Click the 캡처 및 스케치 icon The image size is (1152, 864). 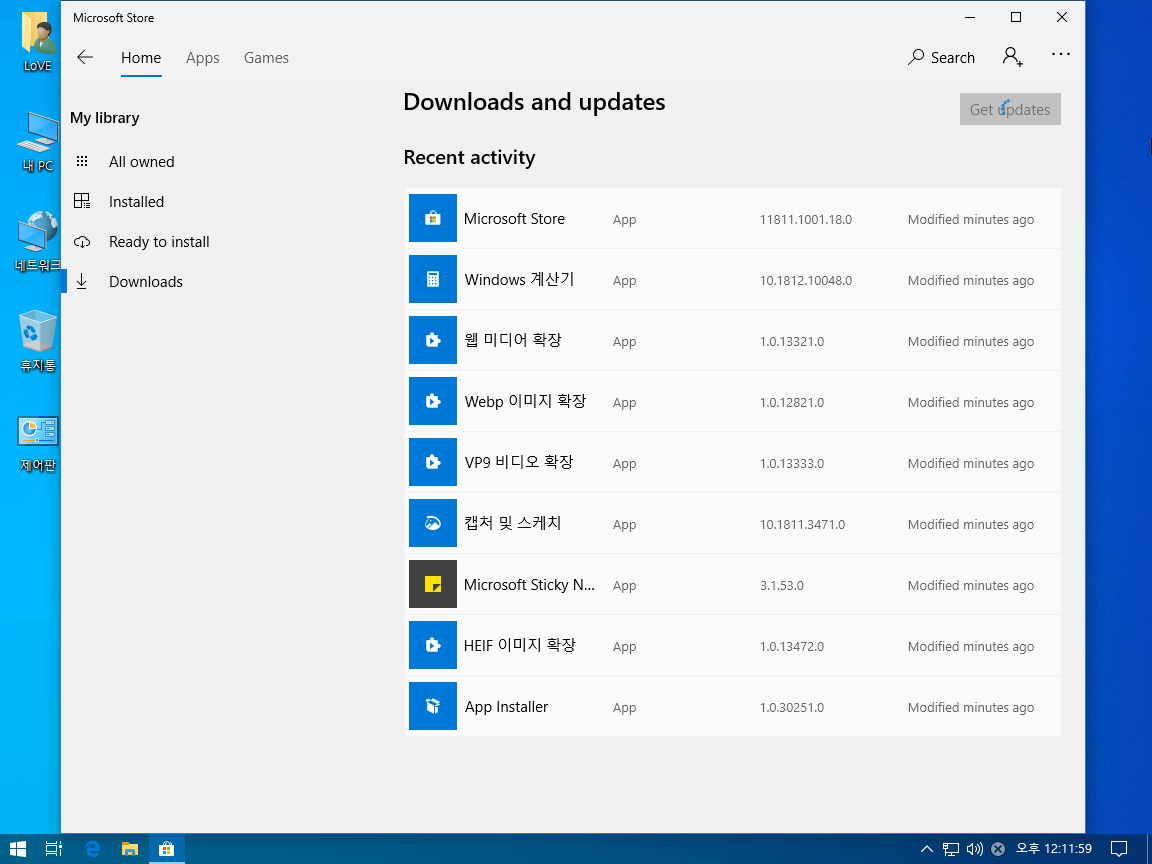pyautogui.click(x=433, y=523)
